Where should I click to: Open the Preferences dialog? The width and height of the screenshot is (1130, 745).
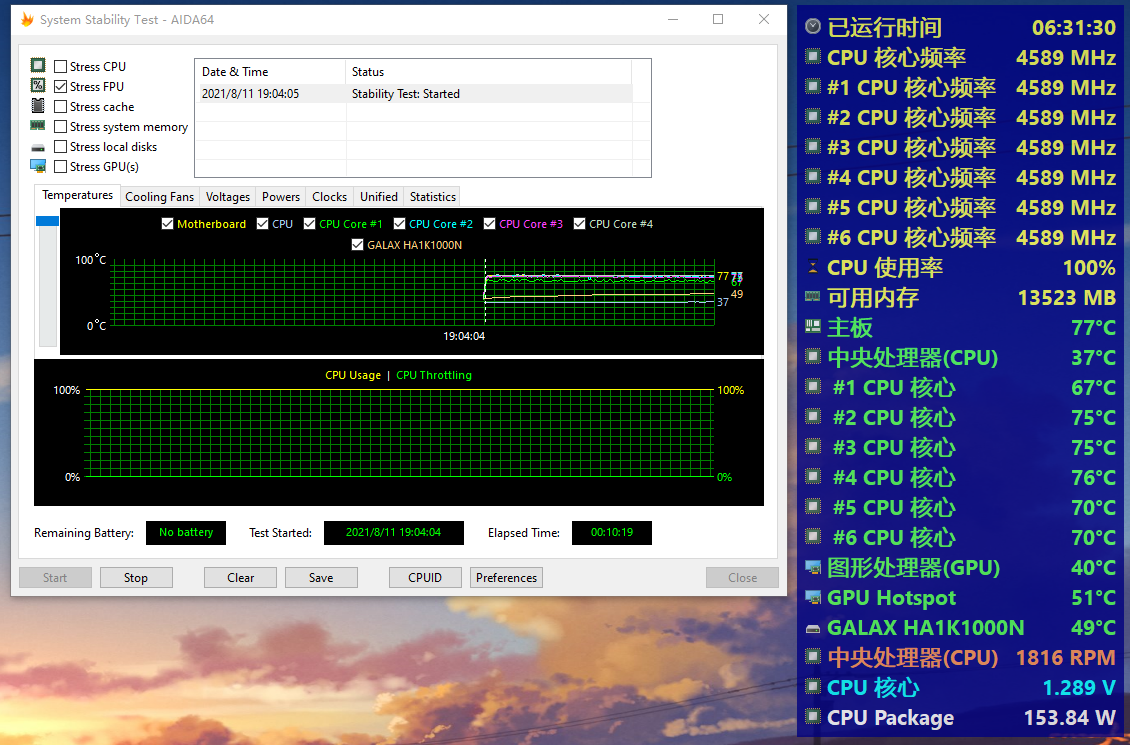pos(506,578)
